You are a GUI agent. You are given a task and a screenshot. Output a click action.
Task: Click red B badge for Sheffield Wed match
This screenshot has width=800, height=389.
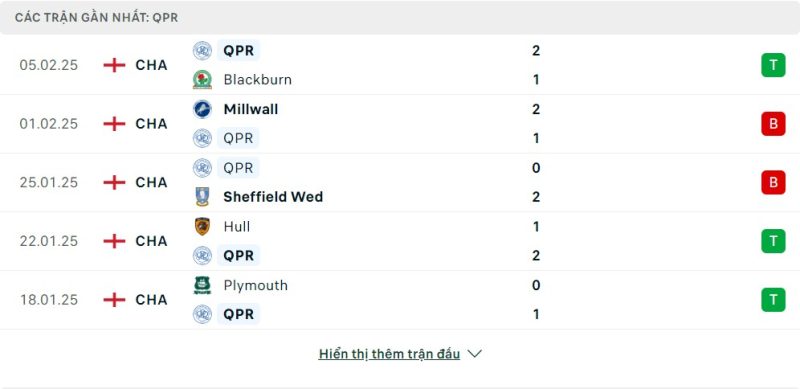(x=773, y=182)
